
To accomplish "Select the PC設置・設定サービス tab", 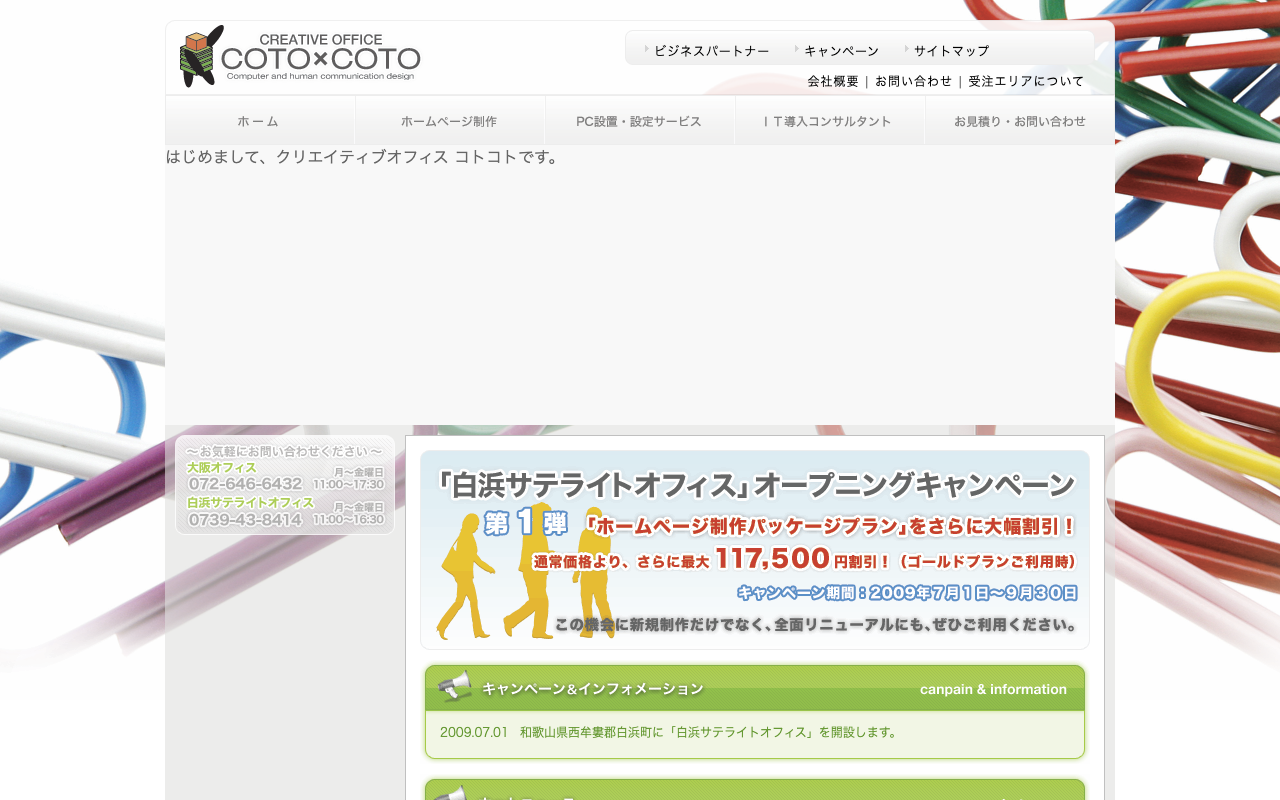I will 640,121.
